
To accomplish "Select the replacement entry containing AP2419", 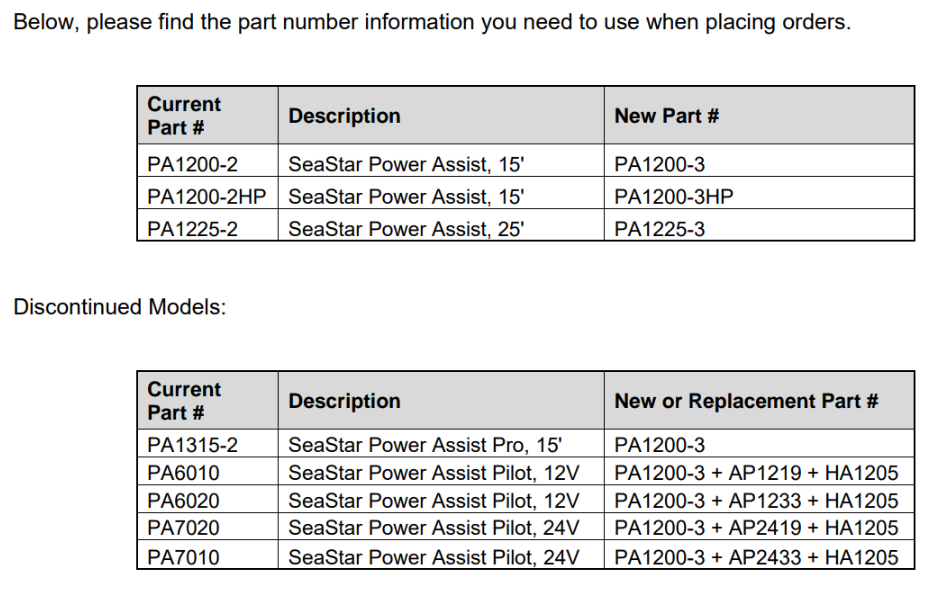I will tap(756, 528).
